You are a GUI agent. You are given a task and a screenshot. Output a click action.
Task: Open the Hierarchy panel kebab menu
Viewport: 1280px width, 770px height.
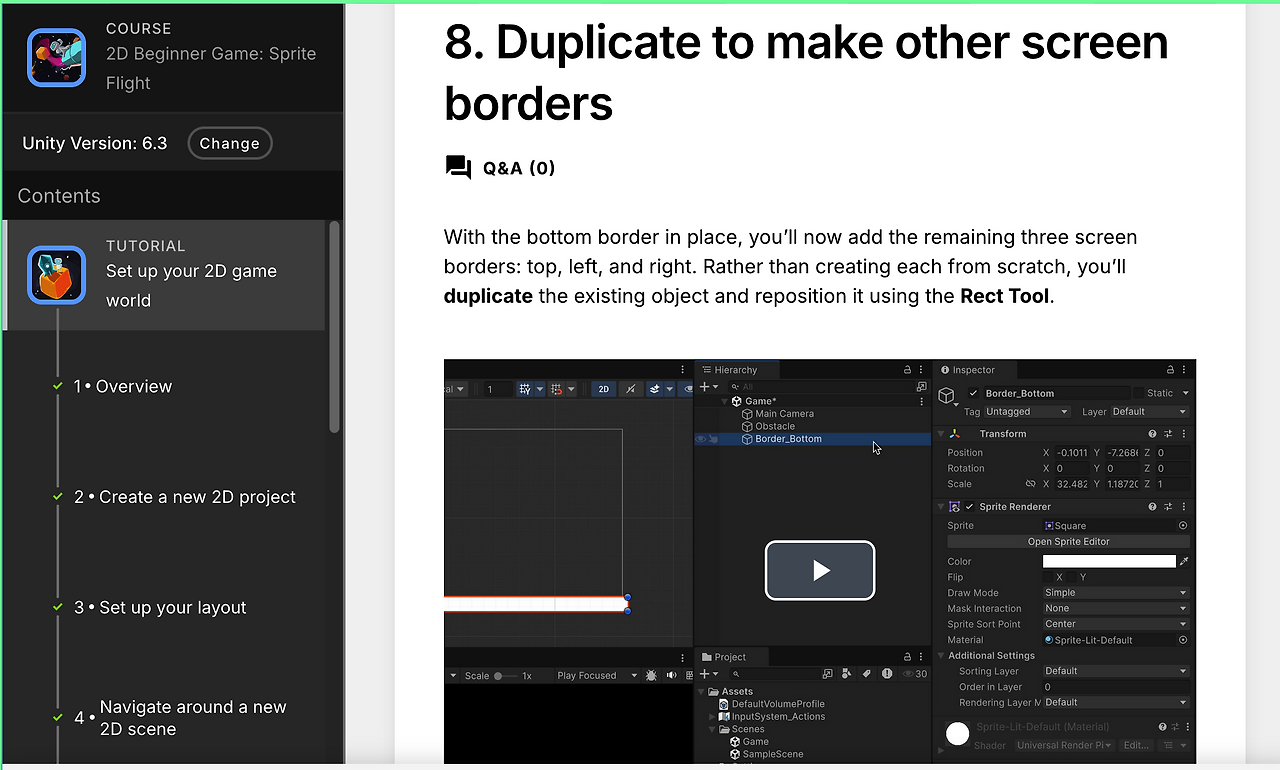click(922, 370)
